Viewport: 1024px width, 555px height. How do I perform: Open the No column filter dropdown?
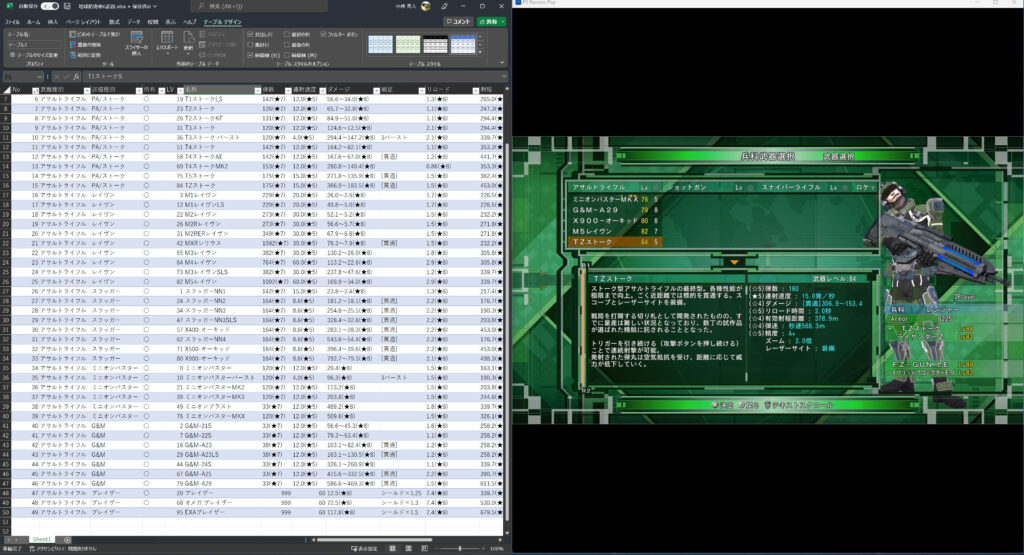pyautogui.click(x=35, y=90)
